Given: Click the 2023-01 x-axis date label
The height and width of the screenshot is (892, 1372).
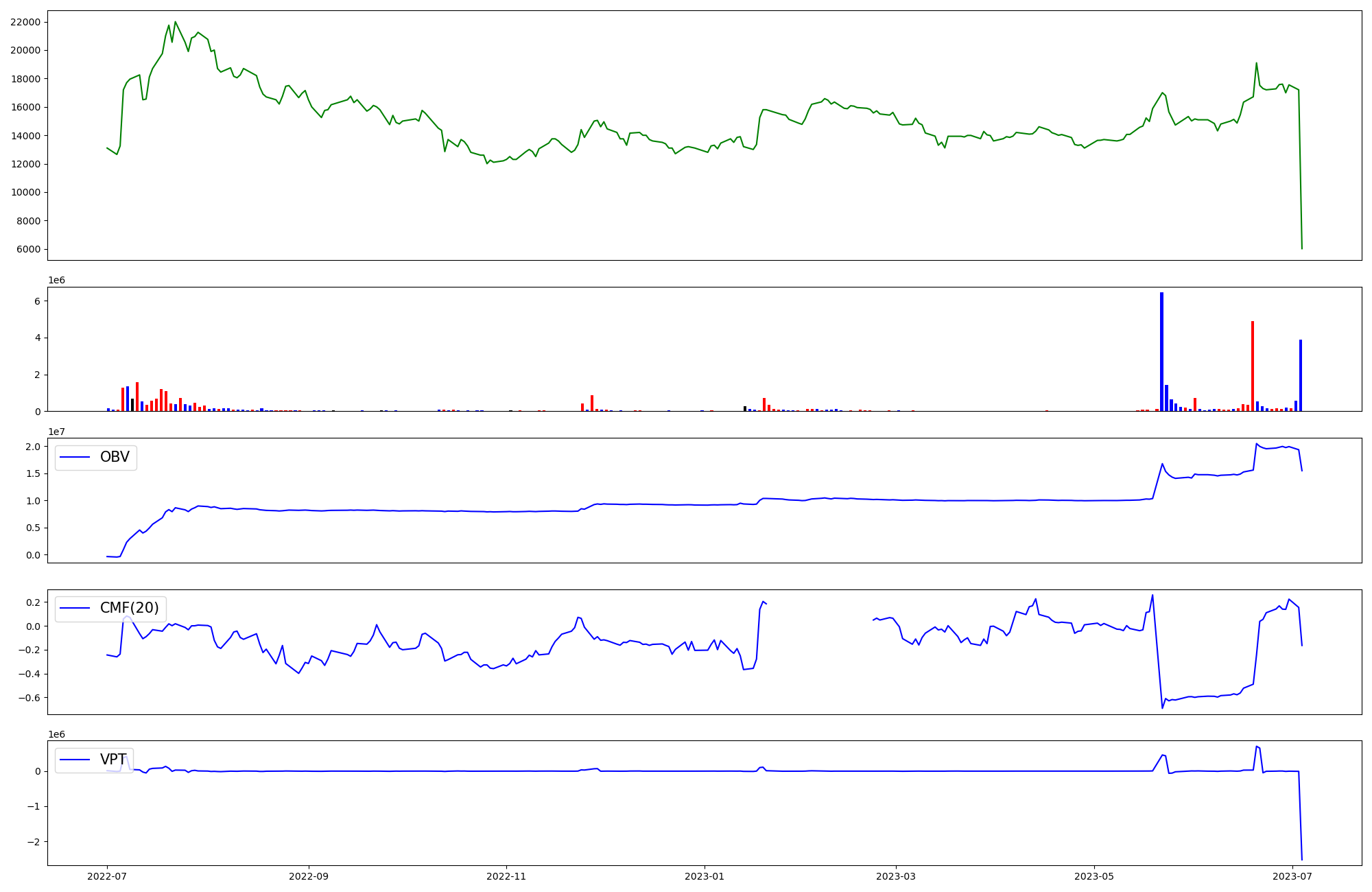Looking at the screenshot, I should [704, 876].
